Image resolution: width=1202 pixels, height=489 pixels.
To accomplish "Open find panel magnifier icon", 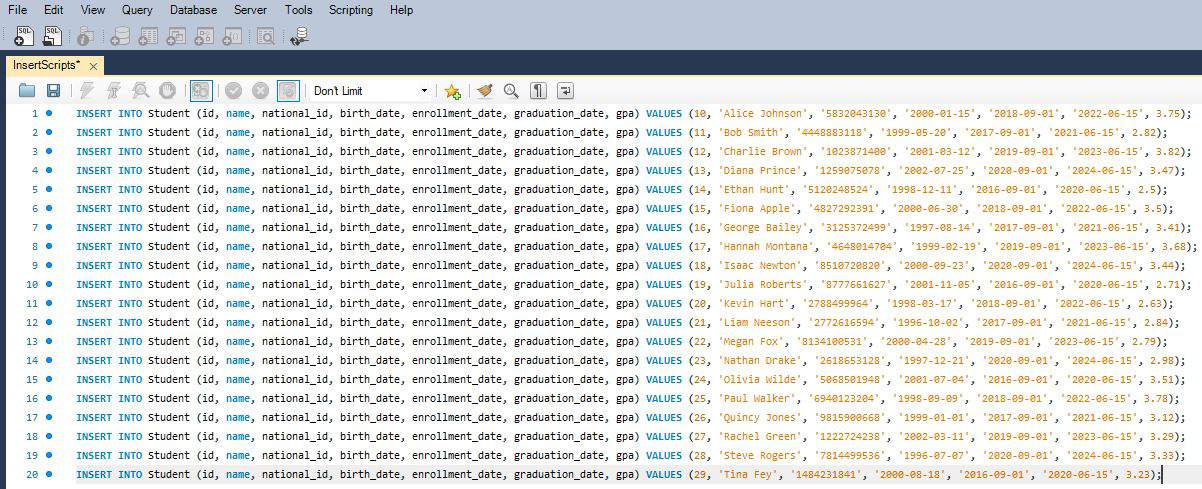I will 511,91.
